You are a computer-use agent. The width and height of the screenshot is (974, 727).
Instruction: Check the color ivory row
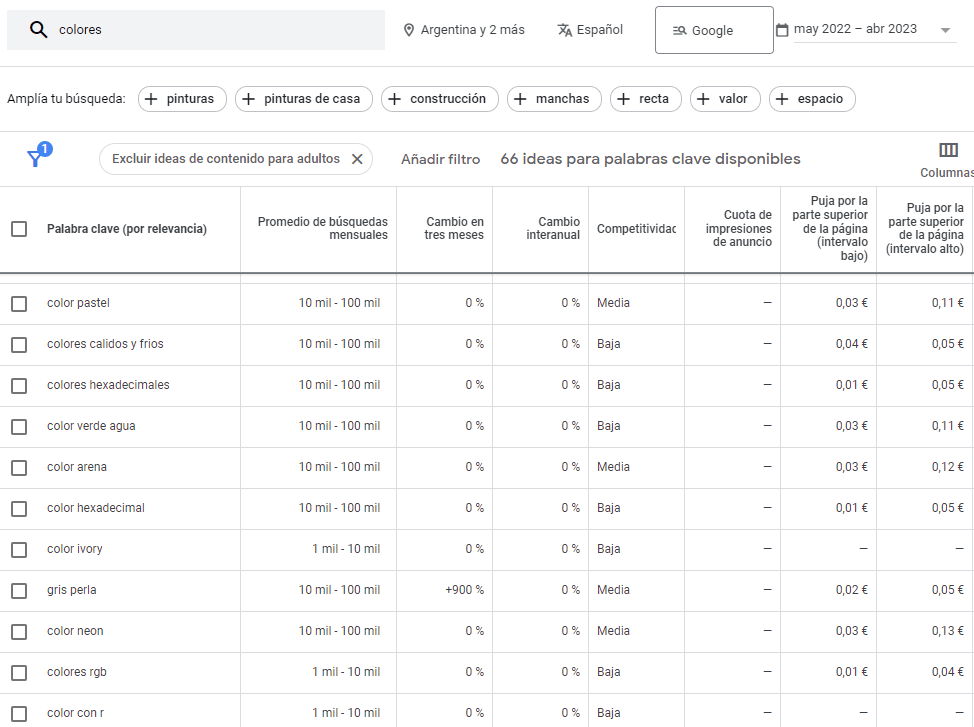click(x=19, y=549)
